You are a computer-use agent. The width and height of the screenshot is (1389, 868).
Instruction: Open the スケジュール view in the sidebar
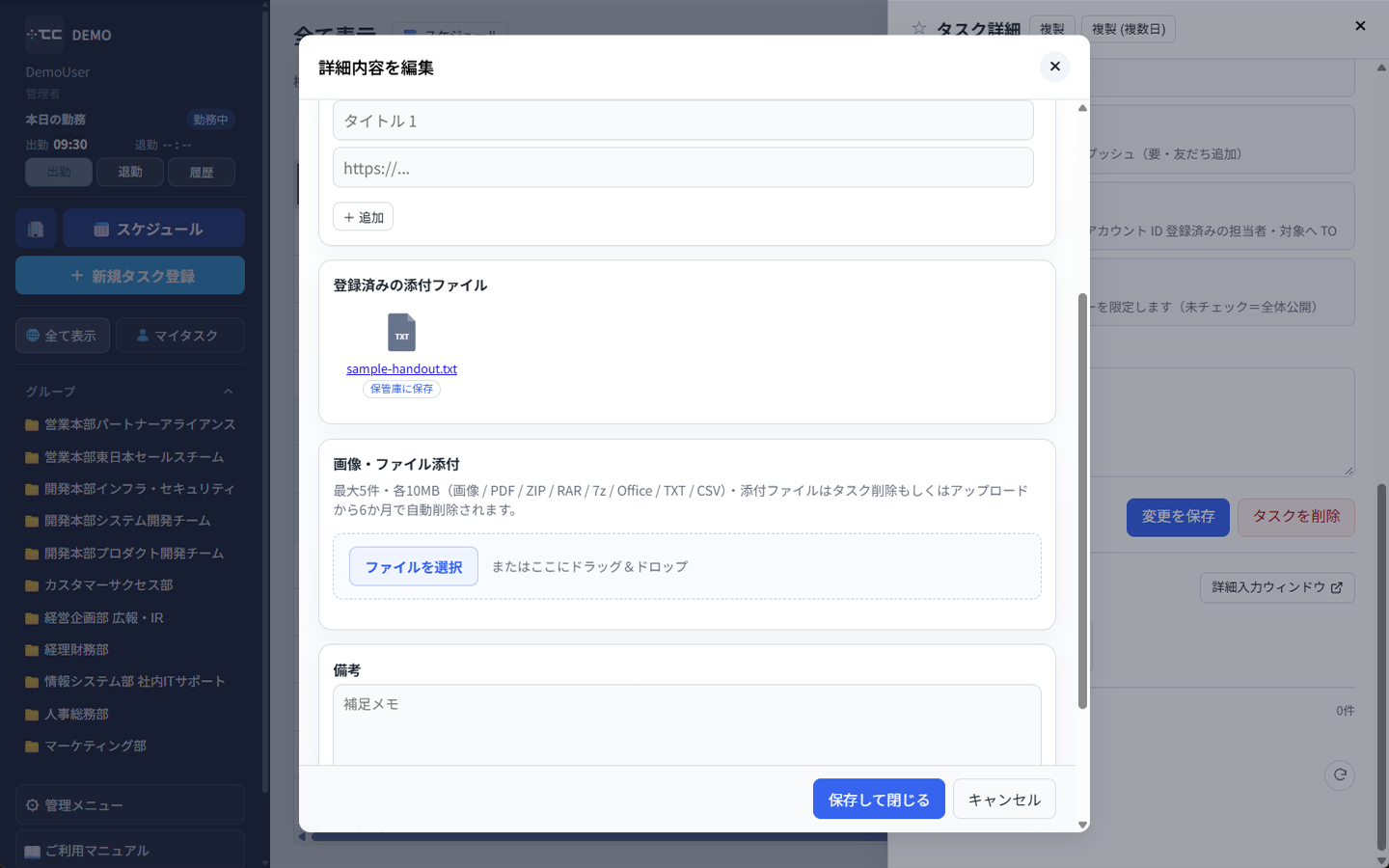(153, 230)
